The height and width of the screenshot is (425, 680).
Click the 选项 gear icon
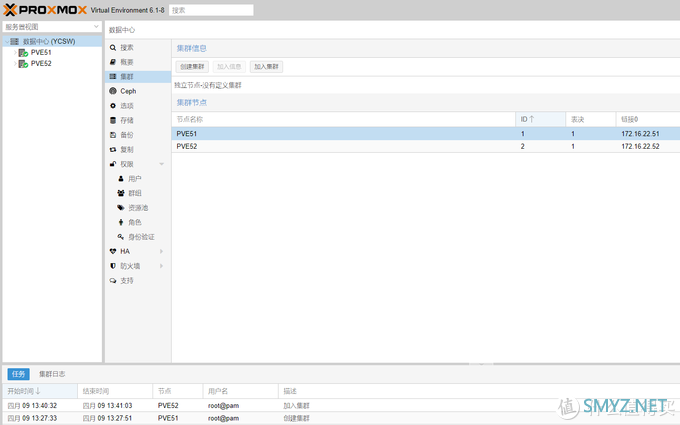tap(113, 106)
